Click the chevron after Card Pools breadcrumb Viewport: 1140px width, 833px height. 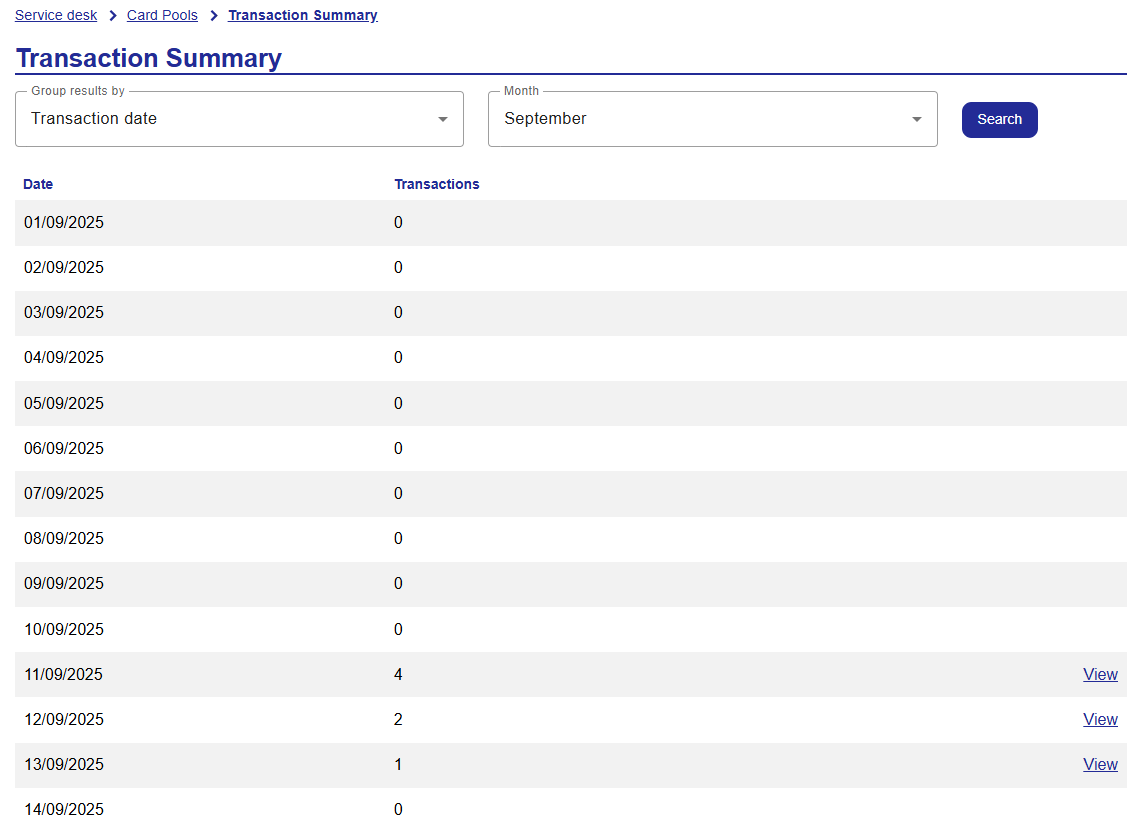point(214,15)
